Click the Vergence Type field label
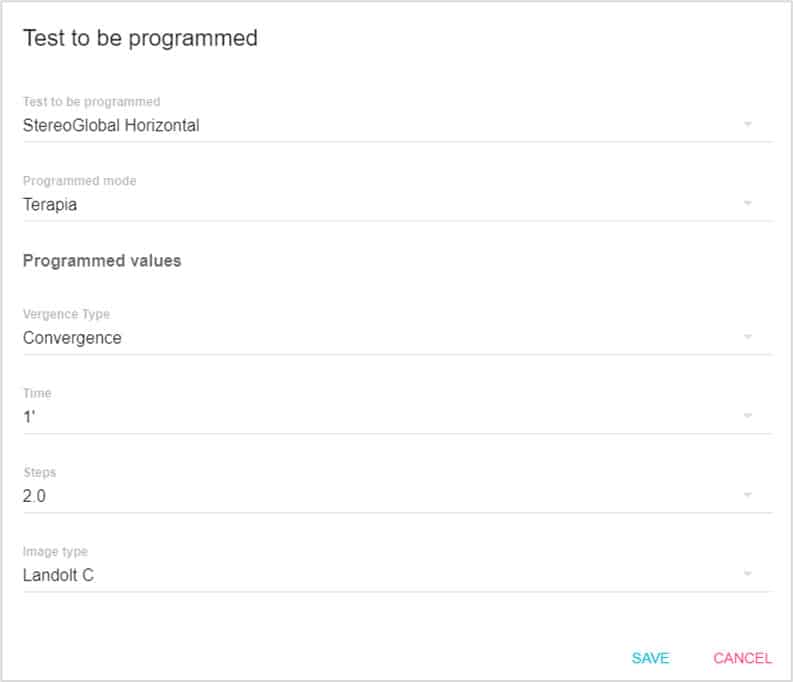The image size is (793, 682). coord(66,314)
